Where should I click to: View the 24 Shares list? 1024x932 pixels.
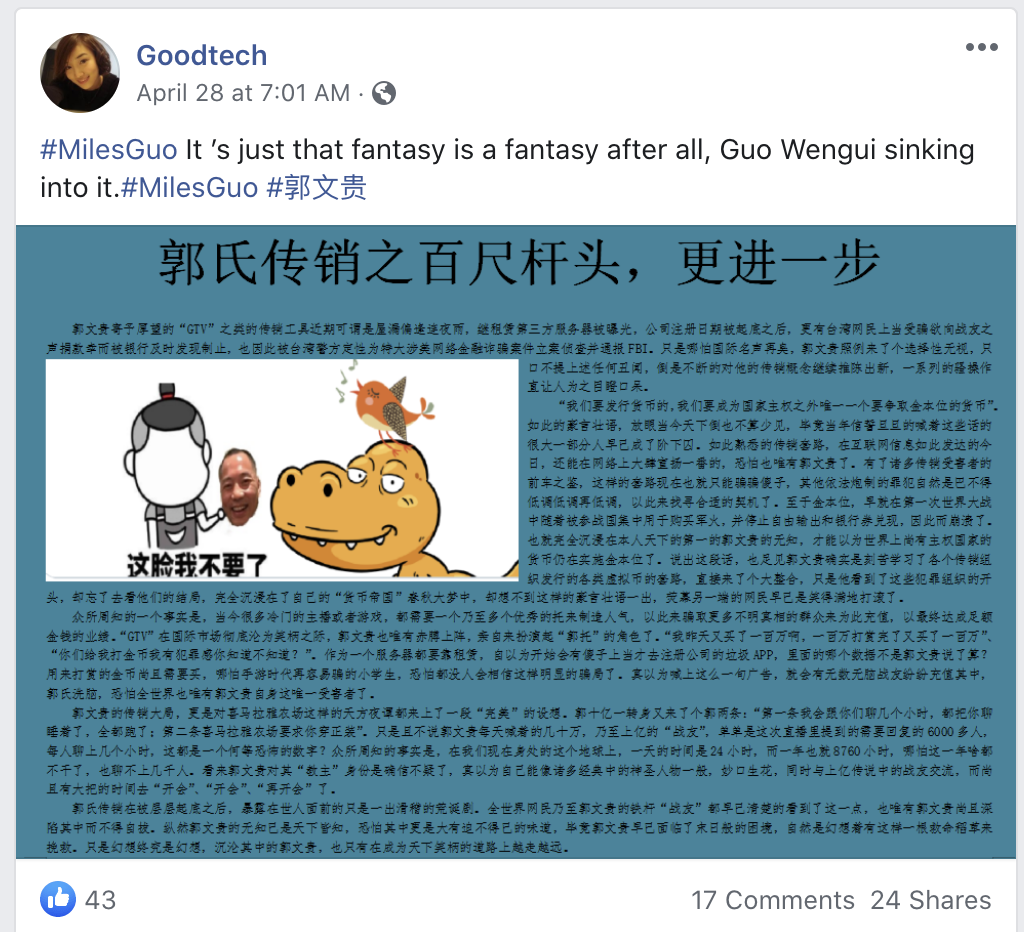point(931,900)
